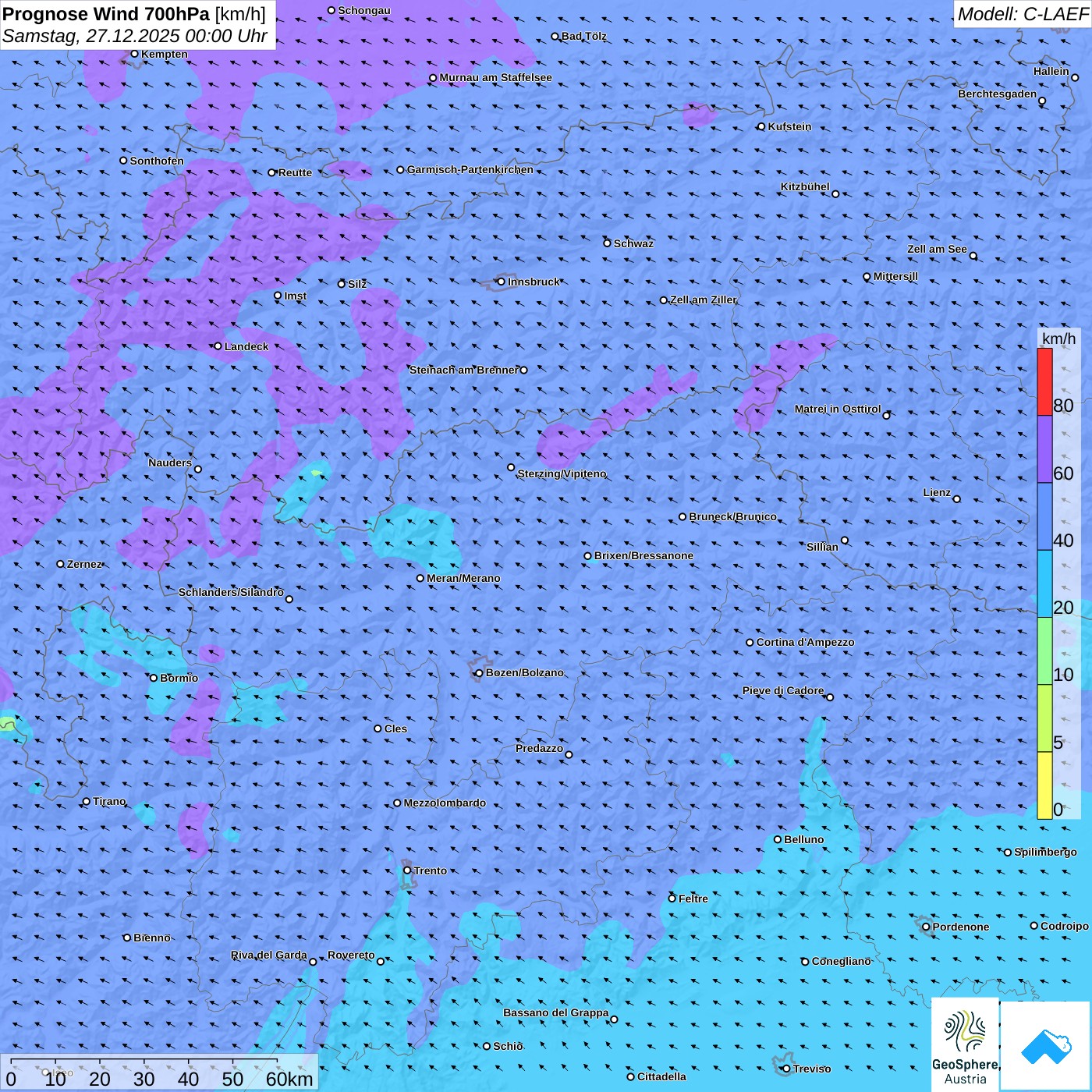Click the Treviso city marker
The height and width of the screenshot is (1092, 1092).
pyautogui.click(x=786, y=1069)
